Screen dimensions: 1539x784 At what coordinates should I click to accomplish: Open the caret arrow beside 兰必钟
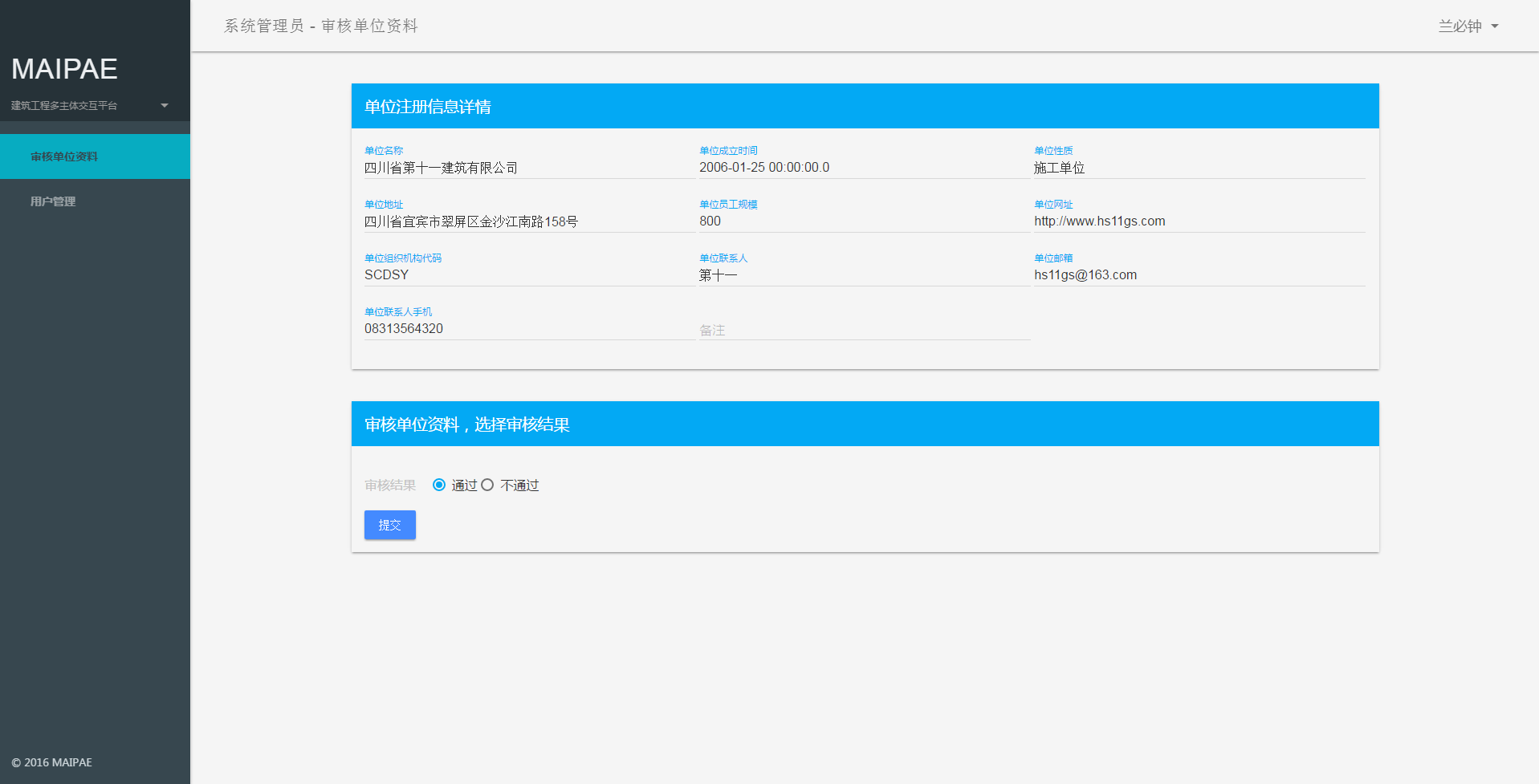click(x=1495, y=26)
